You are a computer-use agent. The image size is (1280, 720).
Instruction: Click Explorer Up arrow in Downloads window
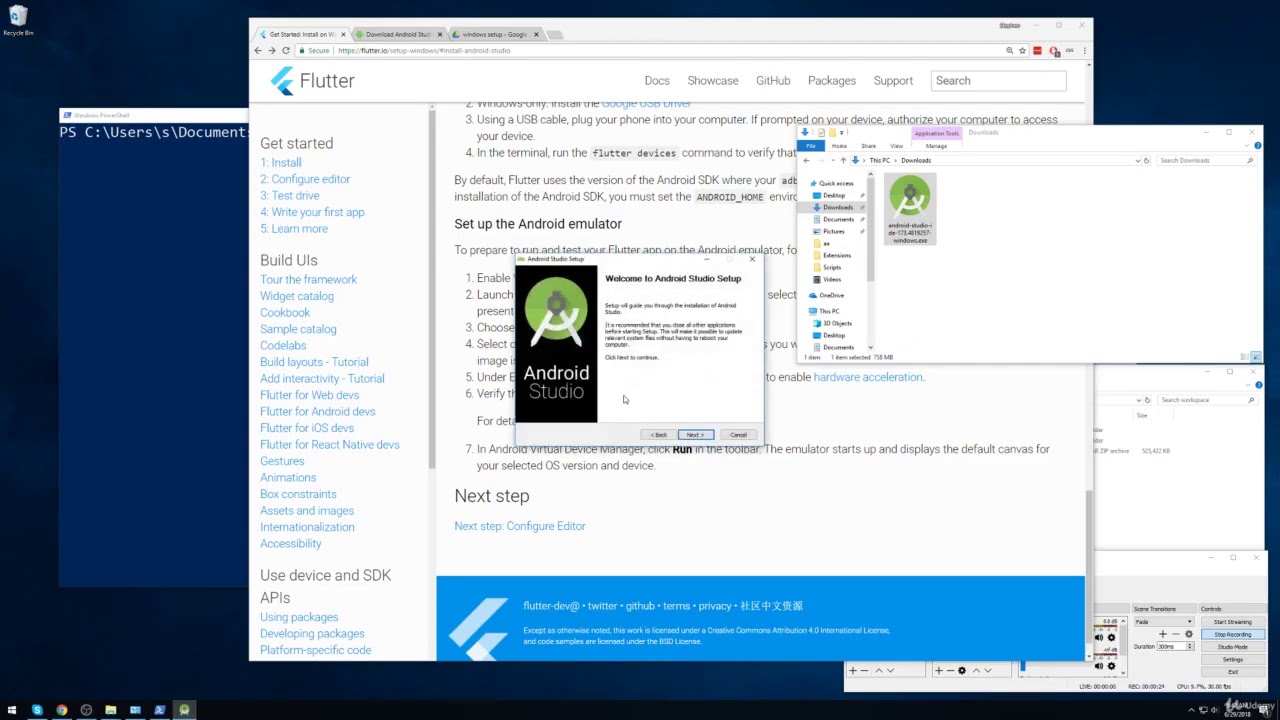[x=843, y=160]
